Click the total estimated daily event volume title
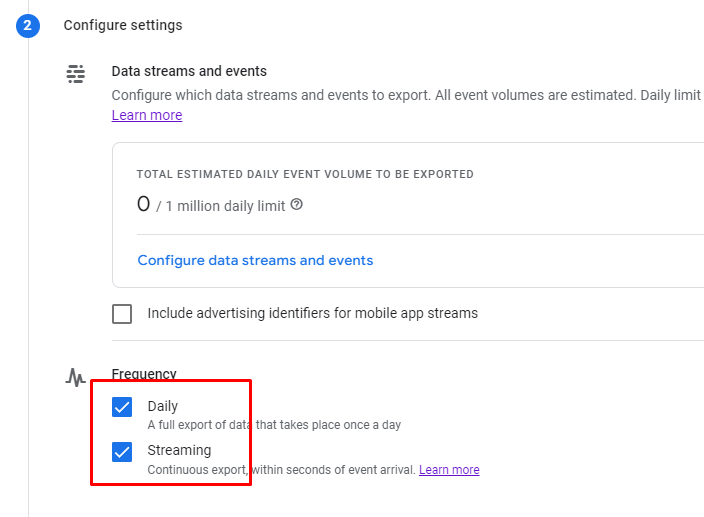This screenshot has width=704, height=517. coord(305,174)
